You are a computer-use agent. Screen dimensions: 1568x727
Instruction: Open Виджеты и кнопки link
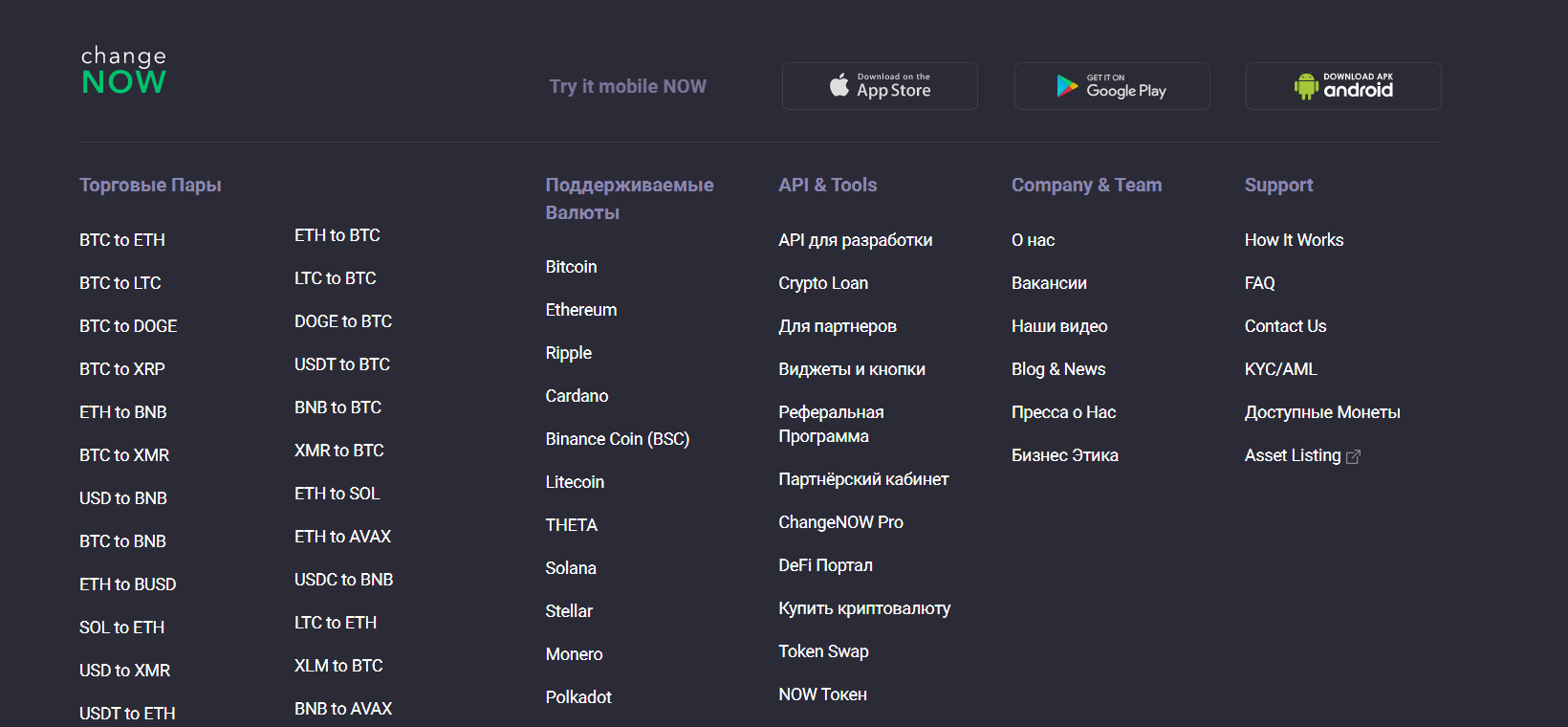pos(852,369)
